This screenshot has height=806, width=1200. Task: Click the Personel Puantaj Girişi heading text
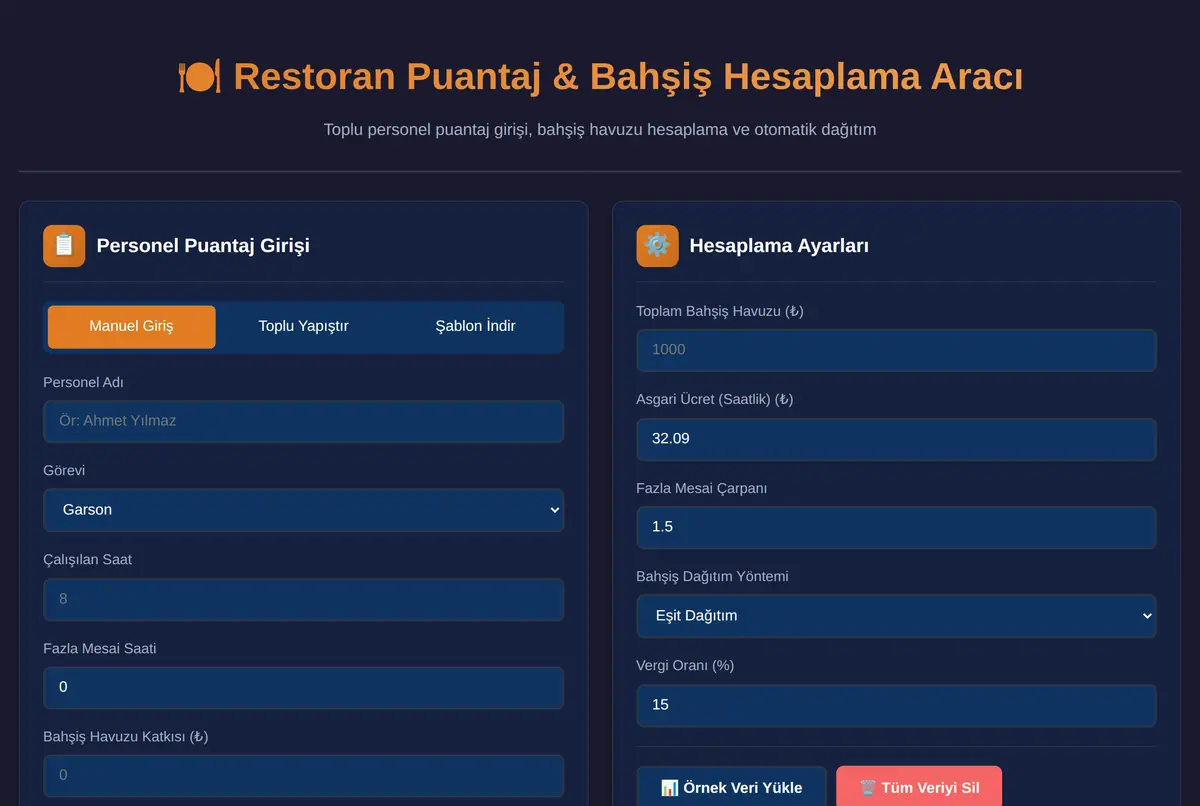pyautogui.click(x=203, y=246)
